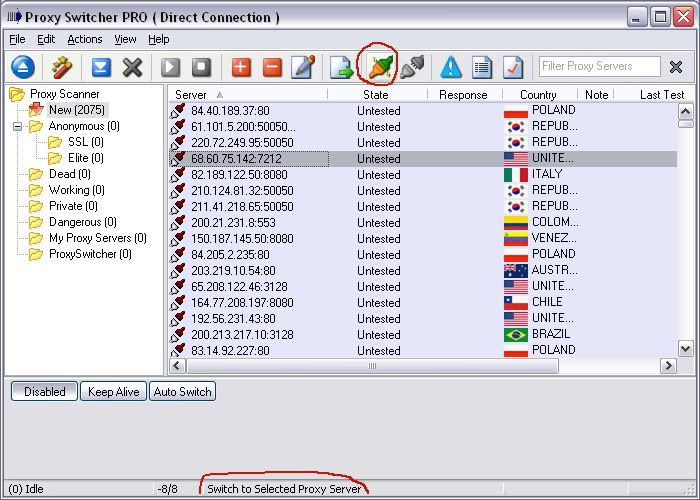The height and width of the screenshot is (500, 700).
Task: Select the Dangerous (0) folder
Action: click(x=83, y=222)
